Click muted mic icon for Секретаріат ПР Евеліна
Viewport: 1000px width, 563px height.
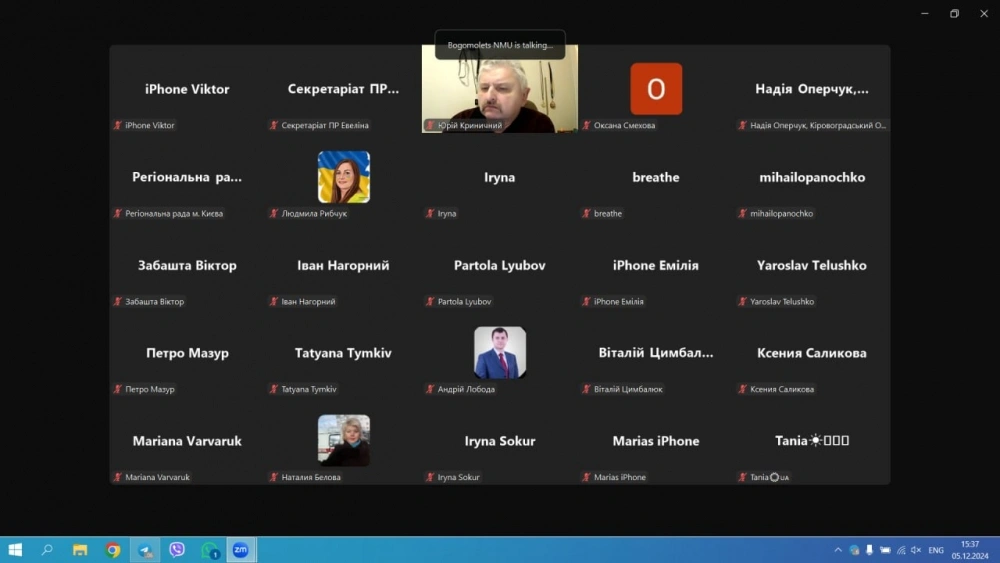(274, 126)
